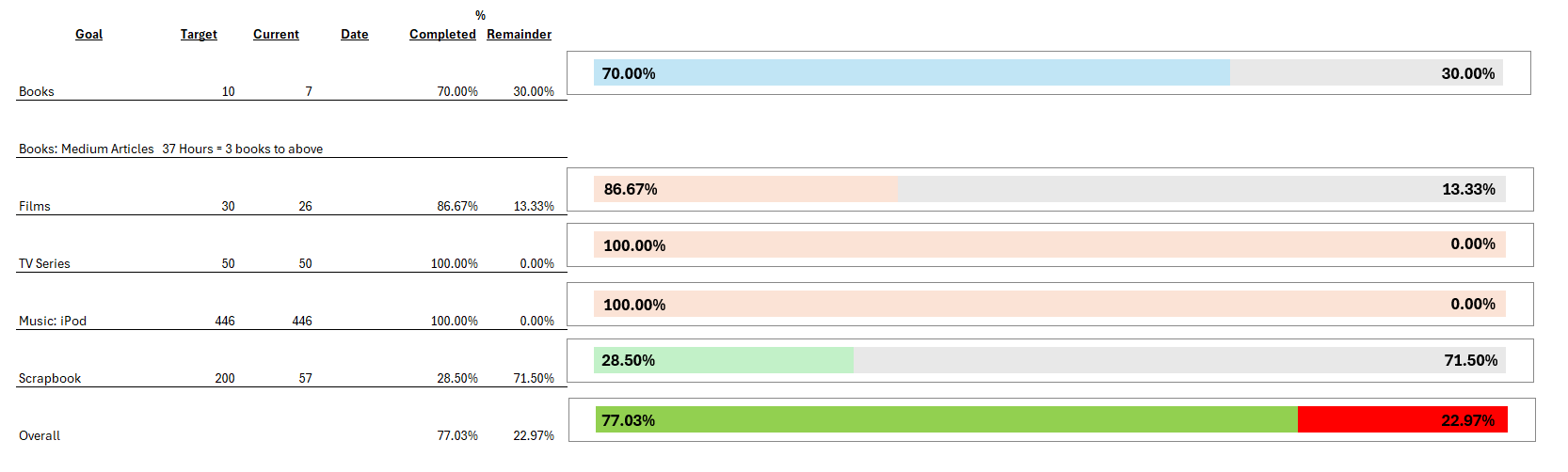Click the red remainder segment of Overall bar
This screenshot has width=1568, height=472.
tap(1401, 420)
